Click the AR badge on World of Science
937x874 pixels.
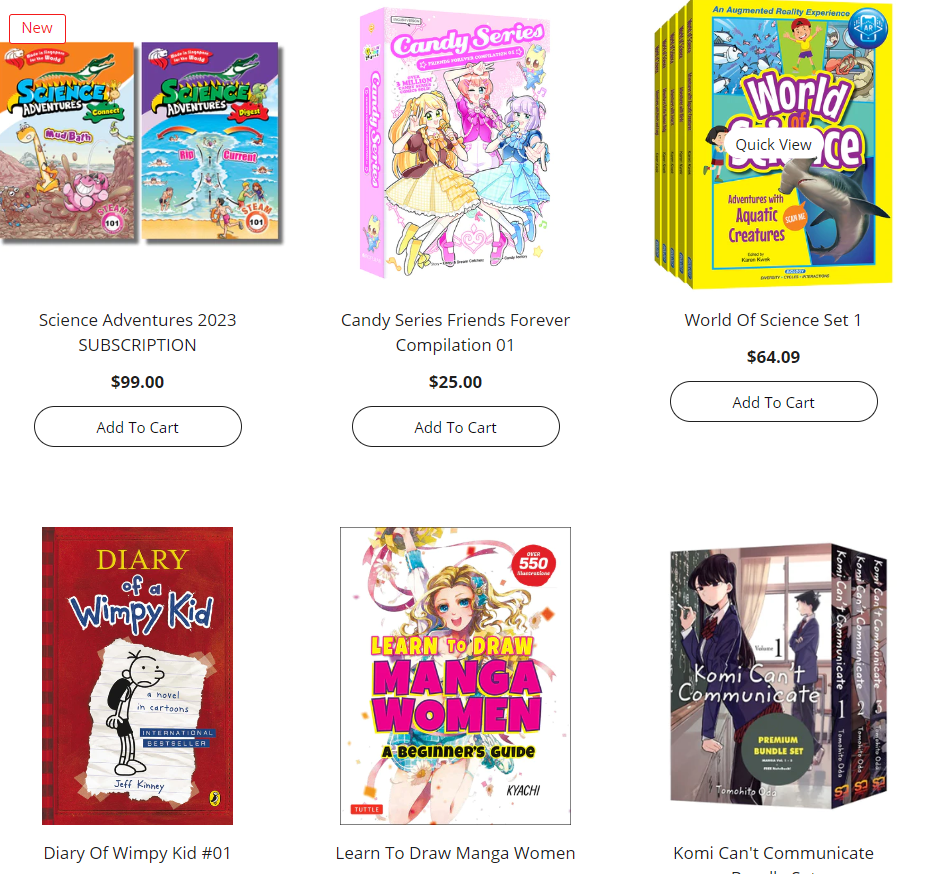coord(868,27)
